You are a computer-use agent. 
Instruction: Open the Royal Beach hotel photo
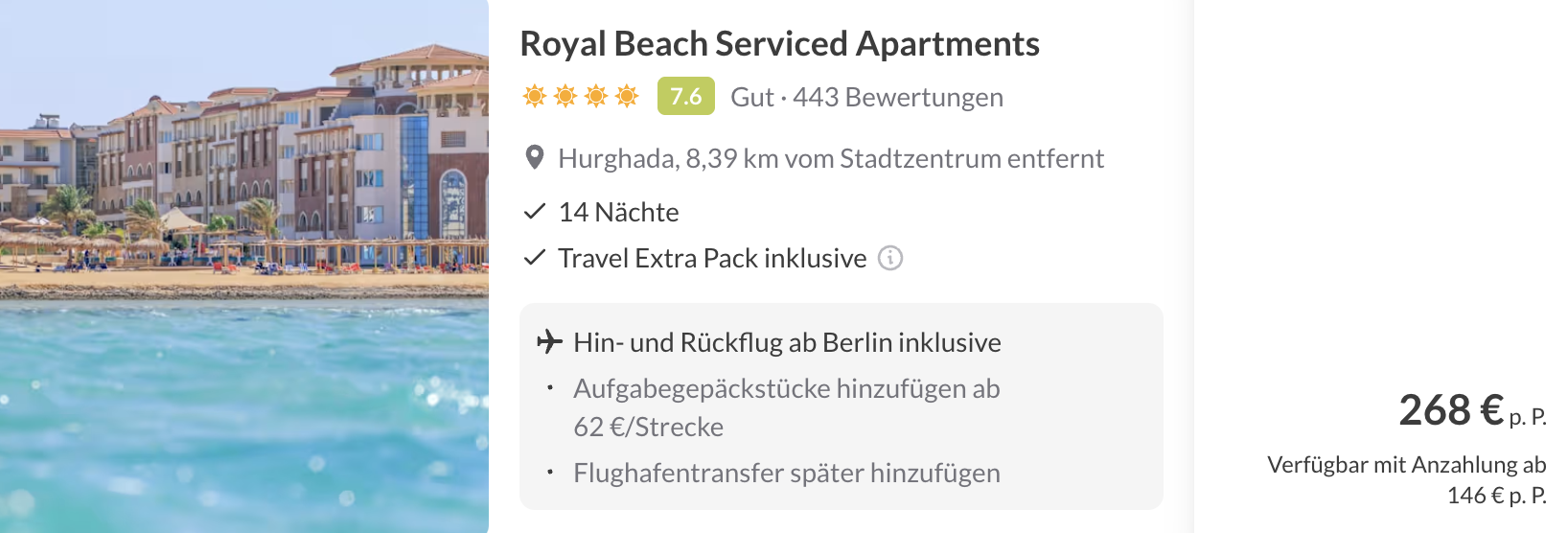[x=244, y=266]
